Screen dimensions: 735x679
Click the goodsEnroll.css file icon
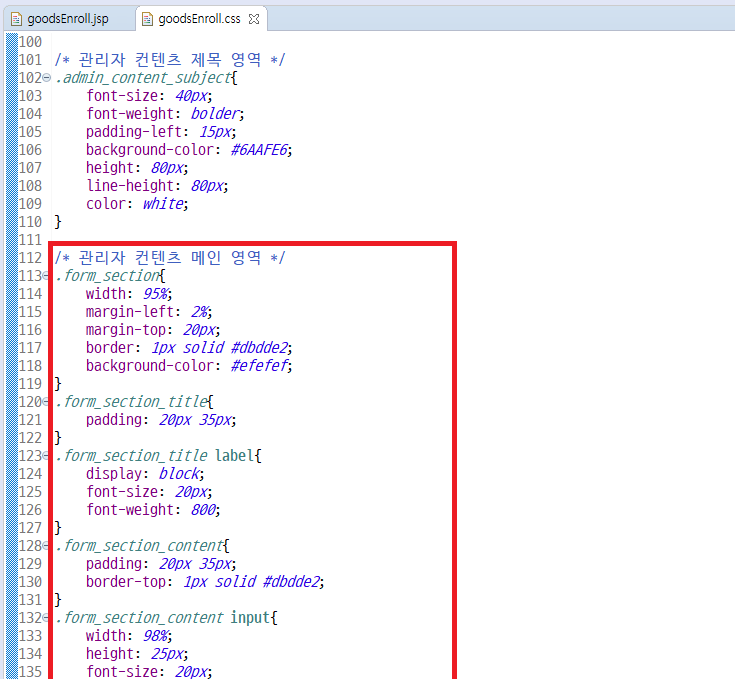coord(147,19)
